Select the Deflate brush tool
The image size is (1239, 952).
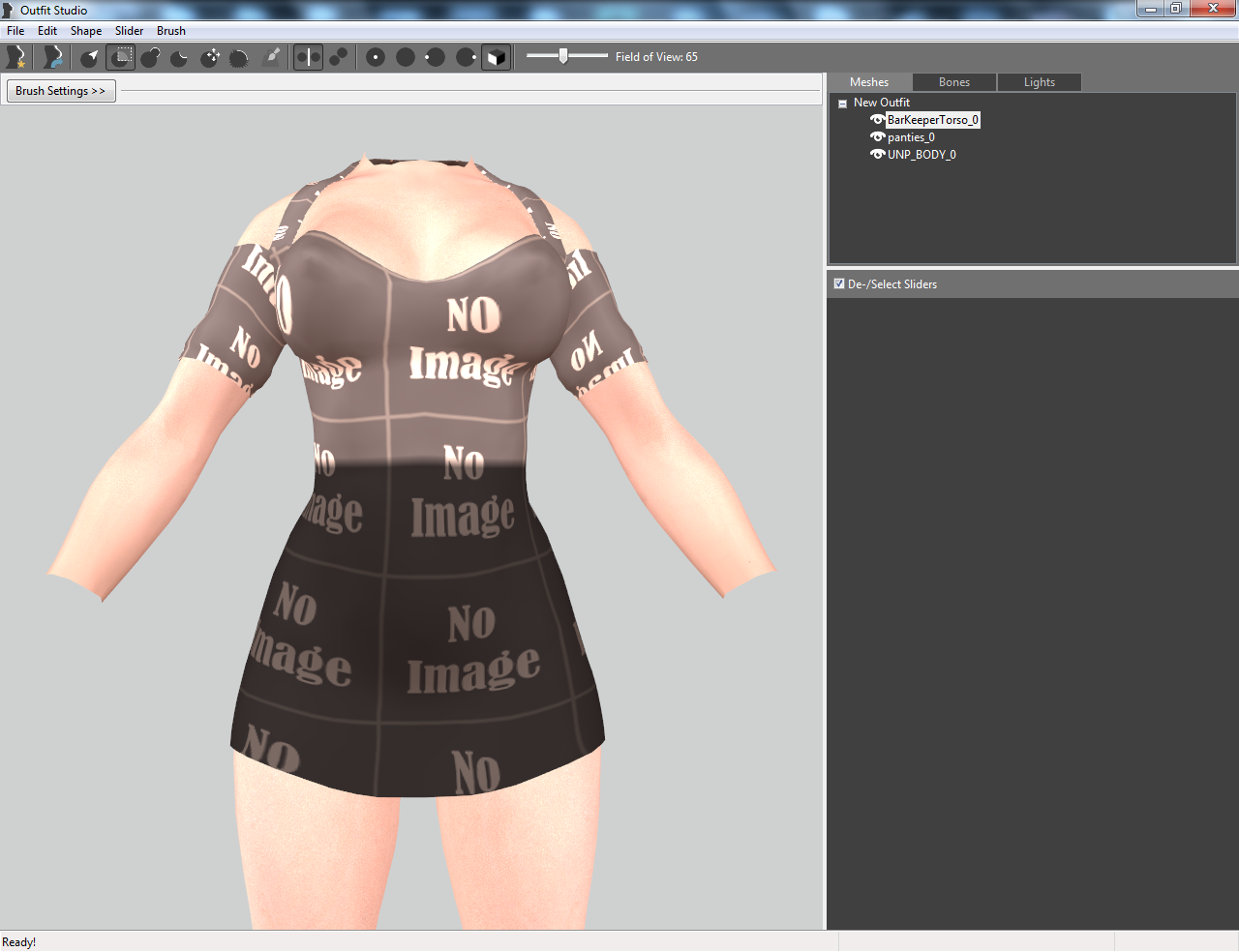pyautogui.click(x=180, y=56)
